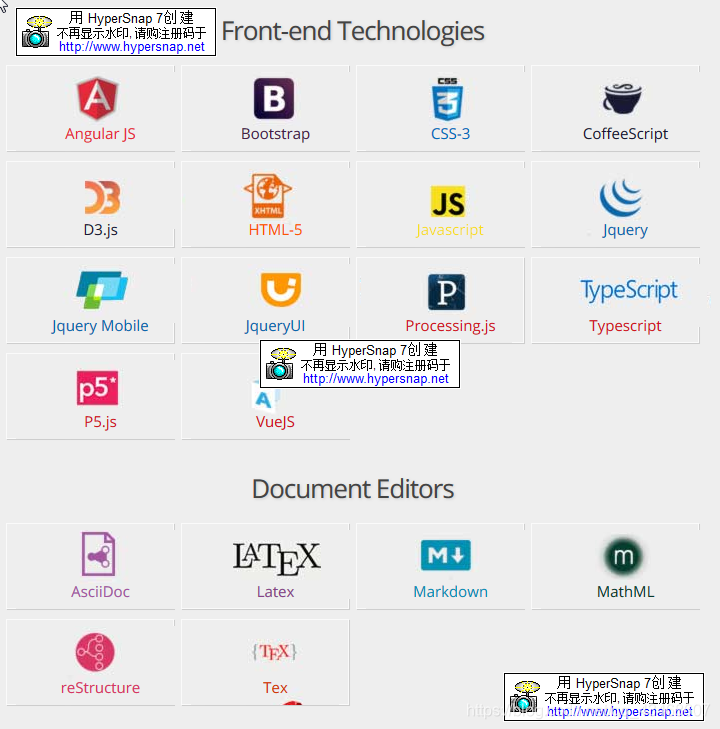This screenshot has width=720, height=729.
Task: Click the AsciiDoc label link
Action: tap(100, 592)
